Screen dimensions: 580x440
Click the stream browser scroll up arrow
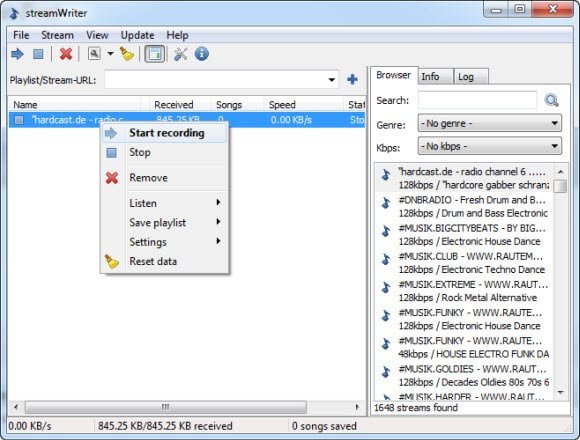click(x=561, y=172)
